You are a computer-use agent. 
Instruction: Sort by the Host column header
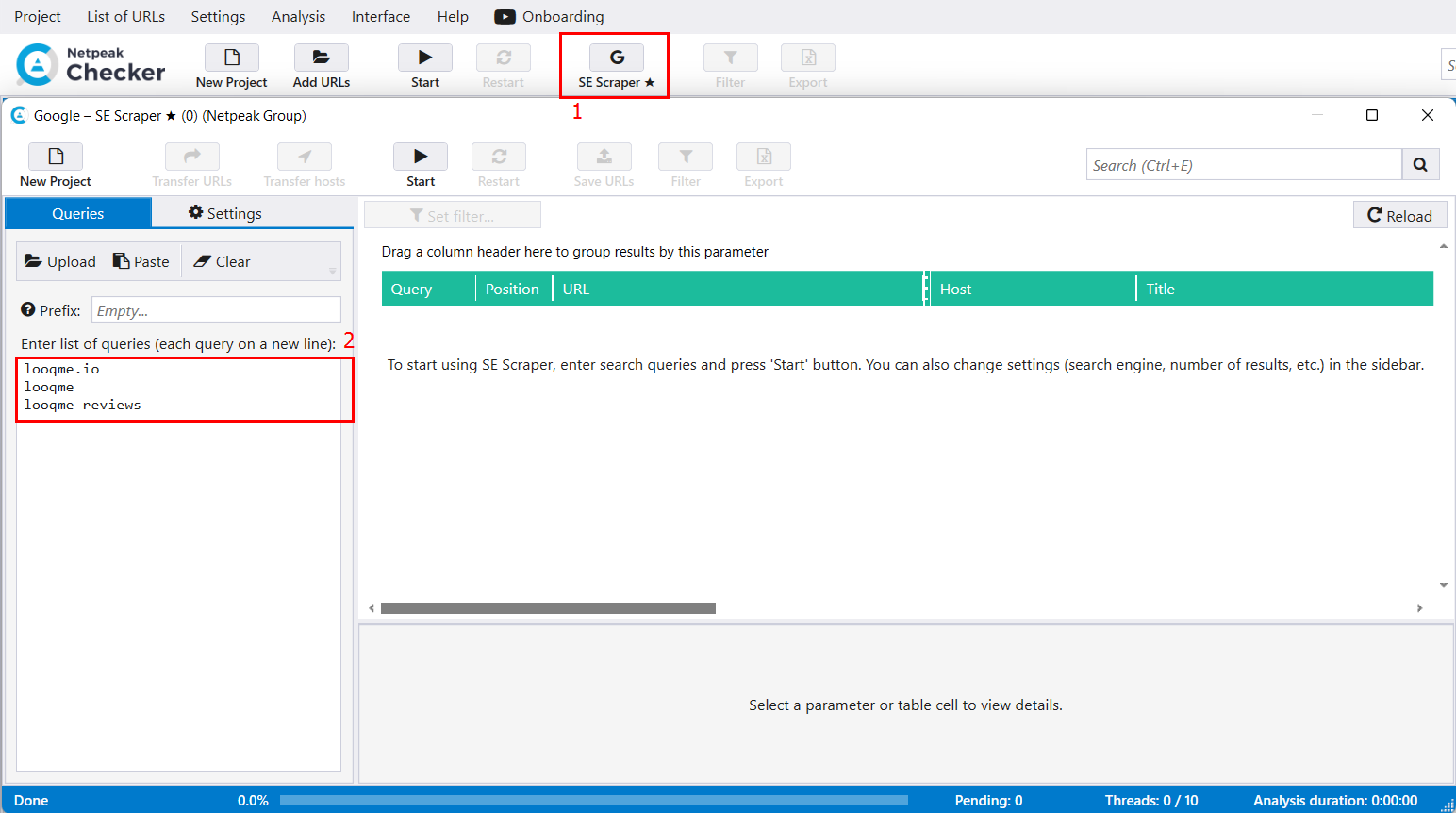point(1034,289)
